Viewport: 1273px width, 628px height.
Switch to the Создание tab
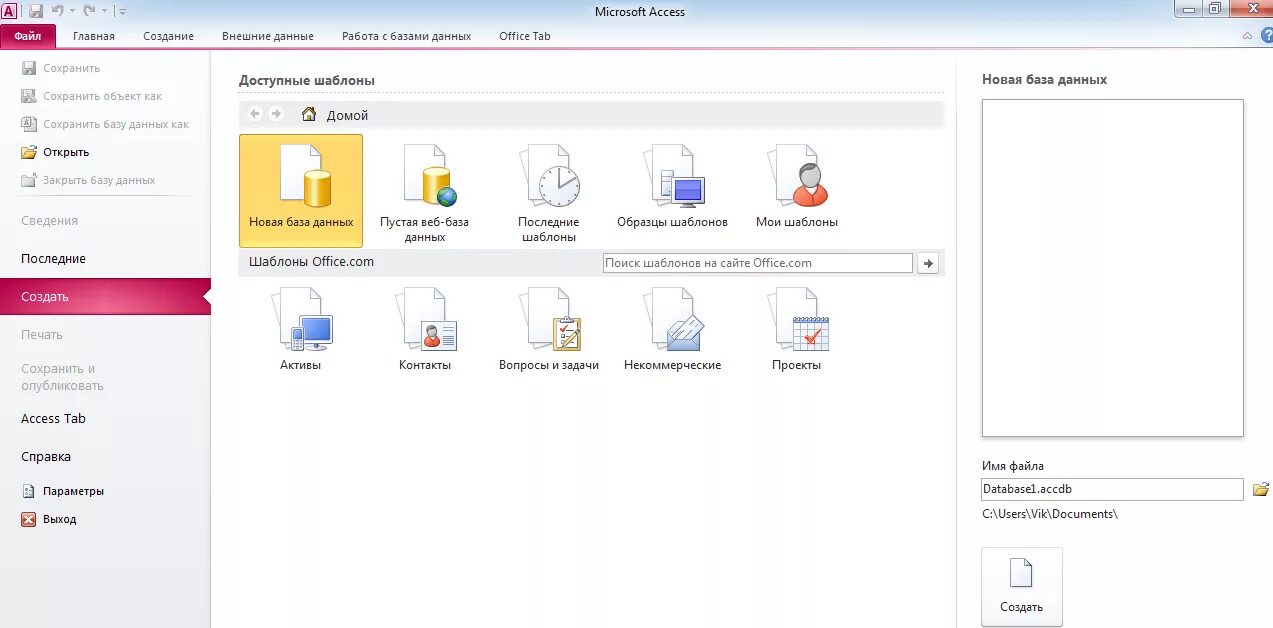[168, 36]
